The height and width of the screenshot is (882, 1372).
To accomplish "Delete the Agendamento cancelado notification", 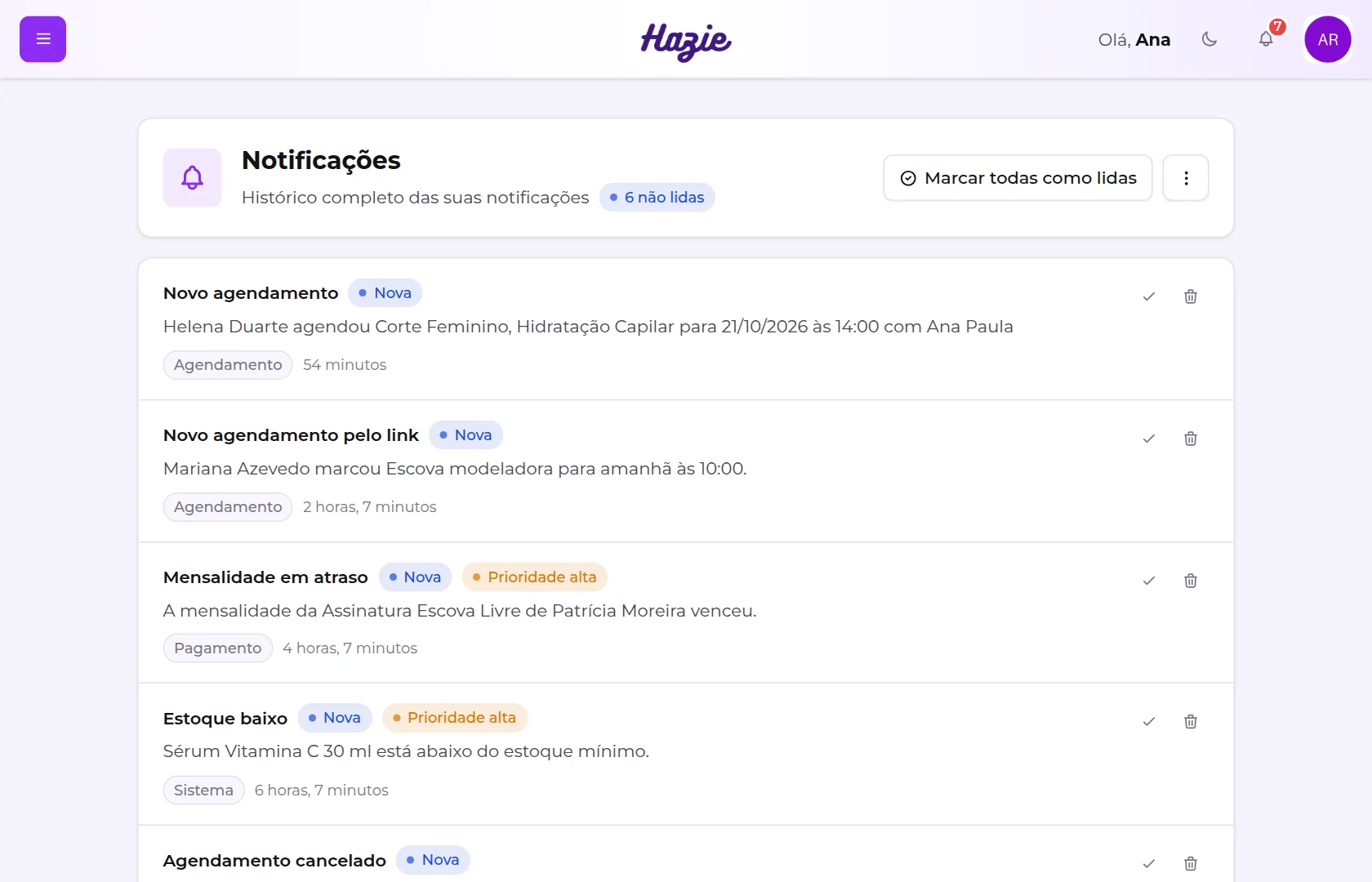I will tap(1191, 863).
